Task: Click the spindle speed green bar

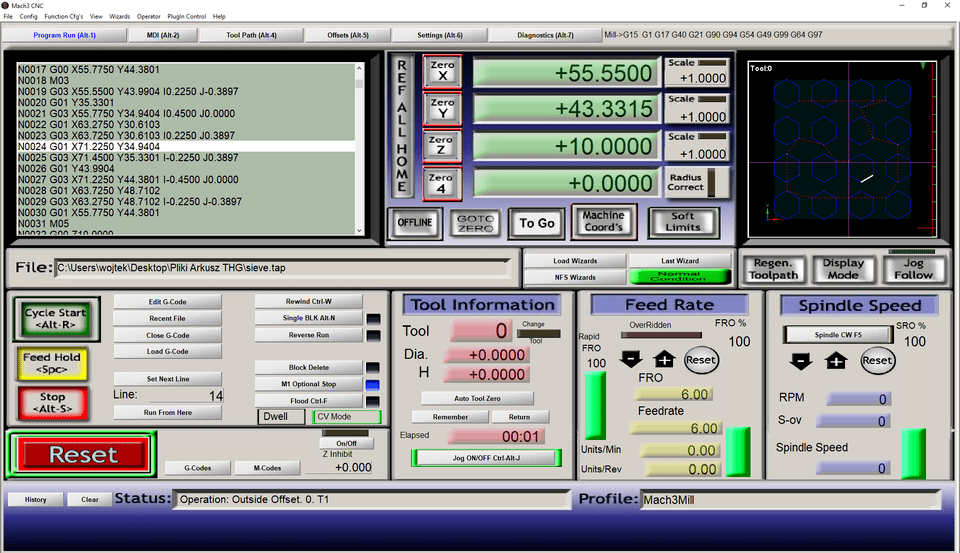Action: point(913,454)
